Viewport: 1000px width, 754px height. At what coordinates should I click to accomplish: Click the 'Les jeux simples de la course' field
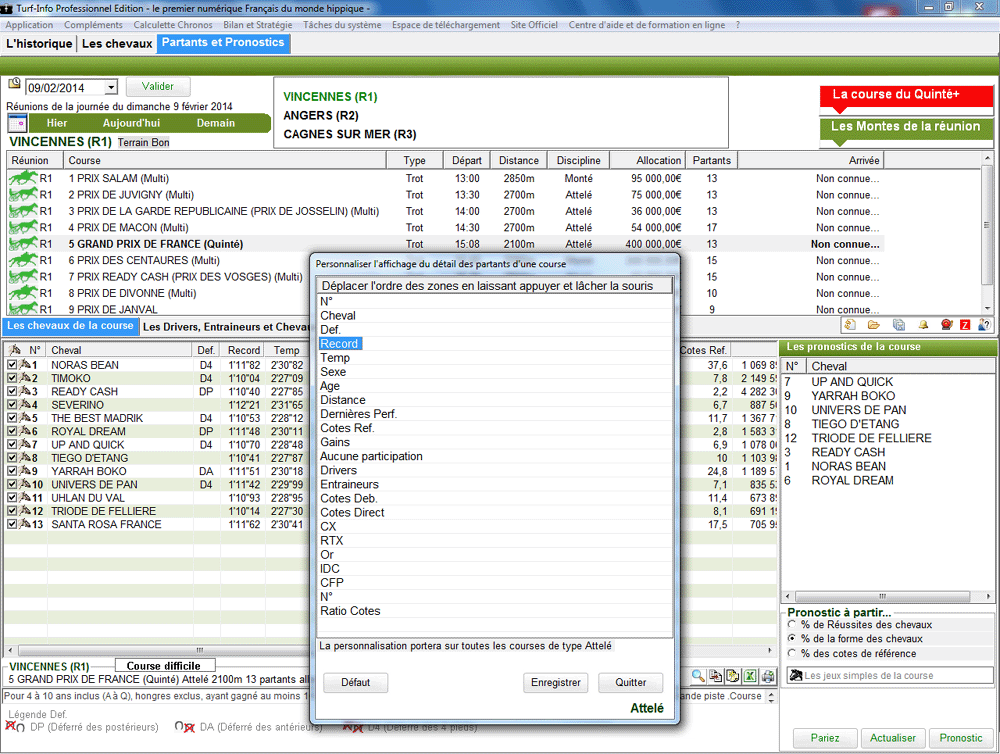[x=888, y=676]
